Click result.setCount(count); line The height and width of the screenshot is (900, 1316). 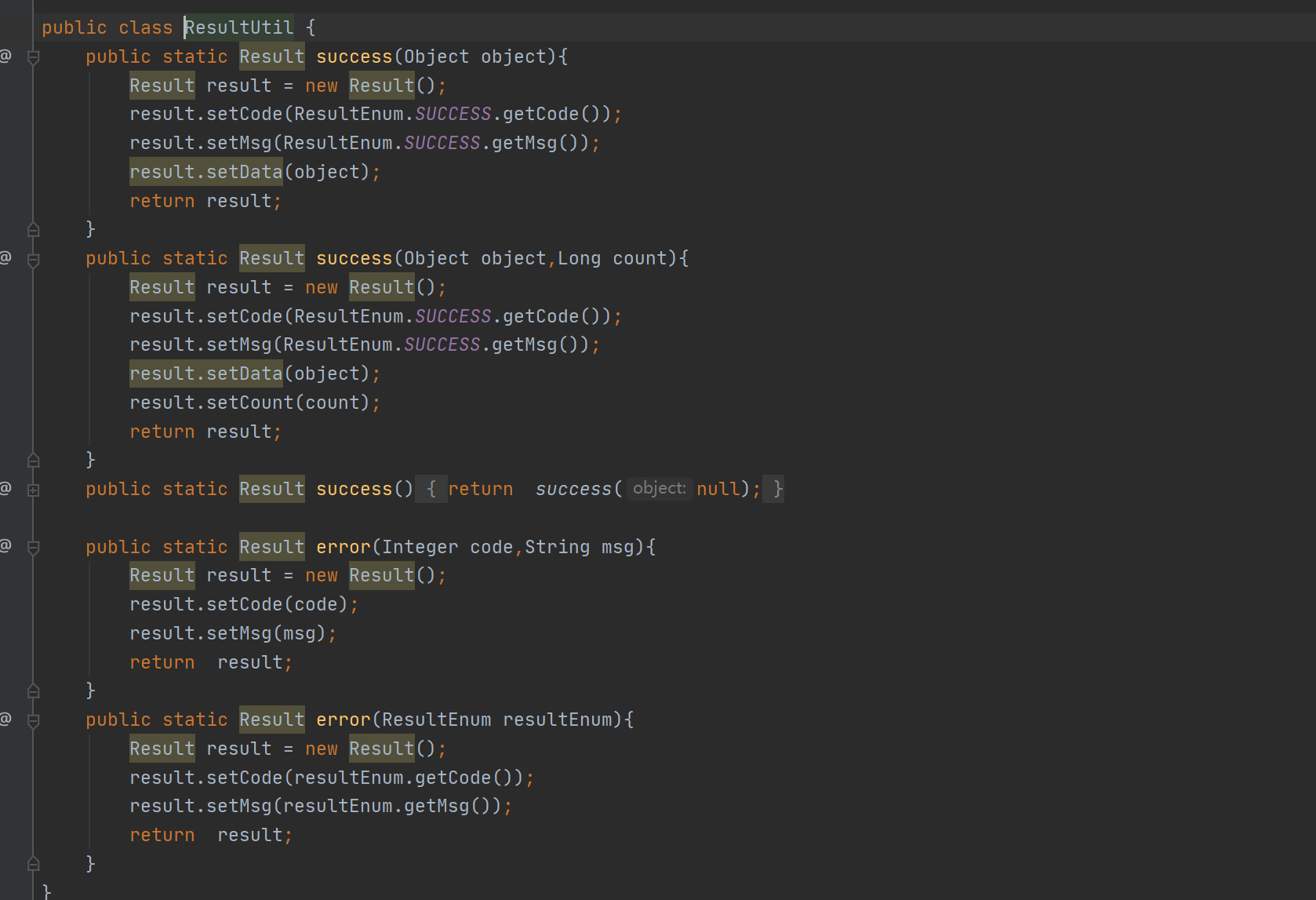pyautogui.click(x=255, y=403)
